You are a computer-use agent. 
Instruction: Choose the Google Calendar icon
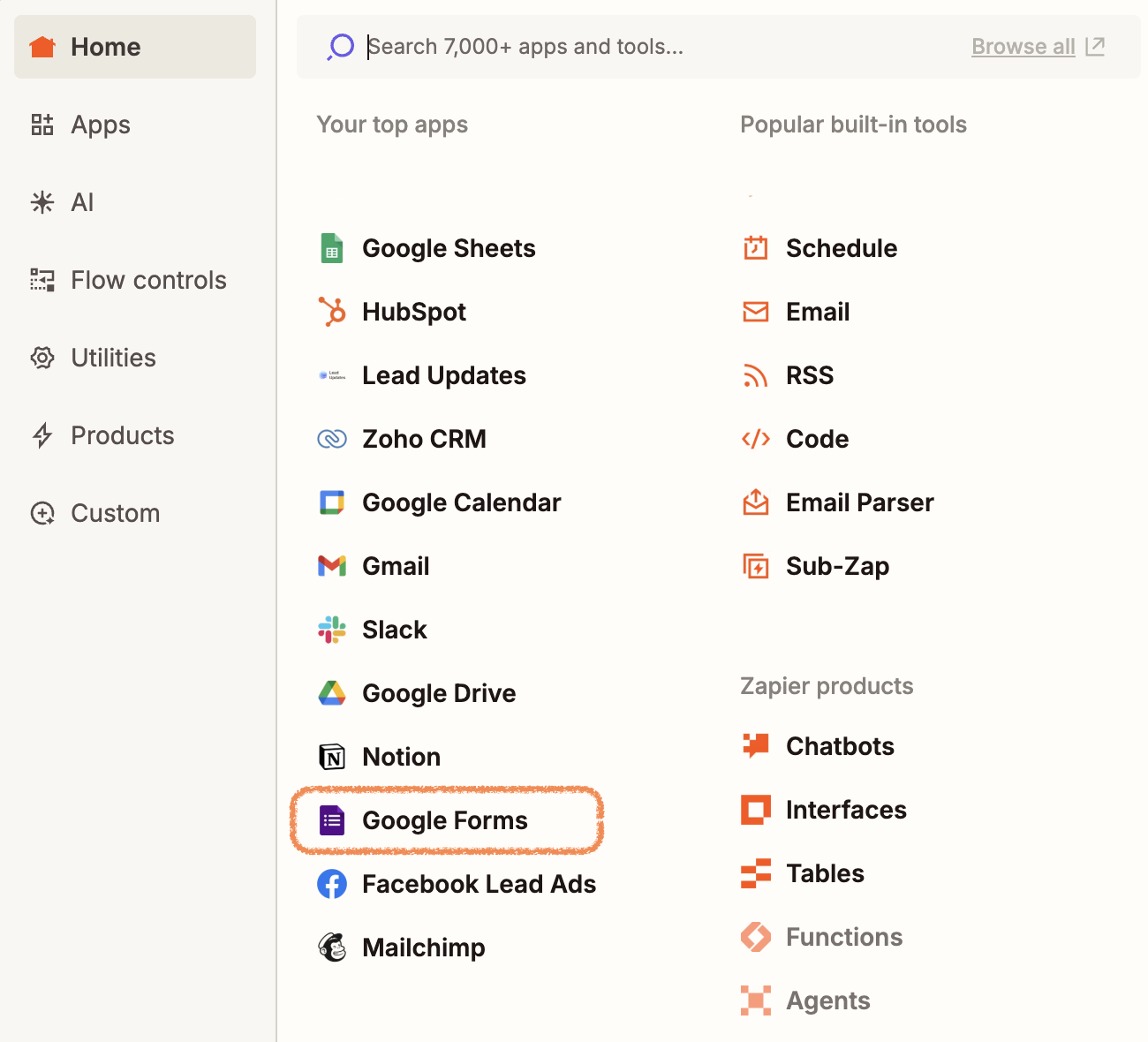pyautogui.click(x=332, y=502)
